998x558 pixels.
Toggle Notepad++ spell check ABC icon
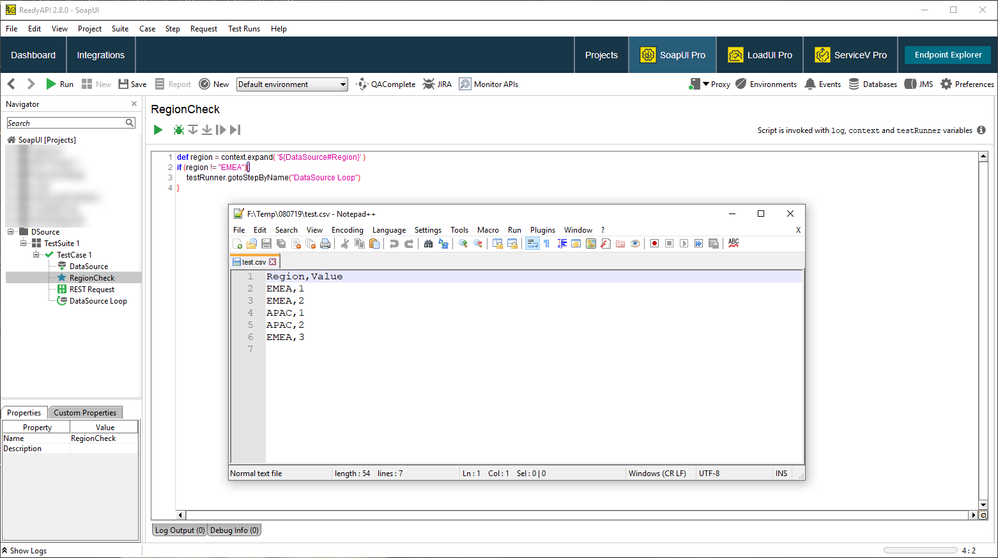pyautogui.click(x=734, y=244)
